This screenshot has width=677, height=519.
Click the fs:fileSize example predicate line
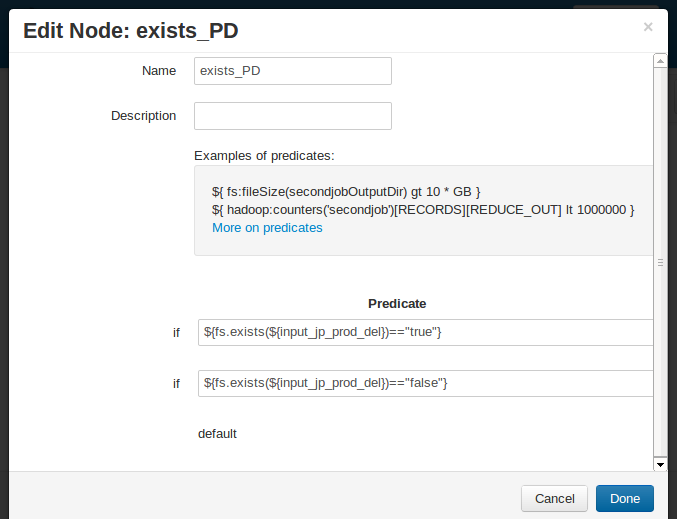click(x=347, y=191)
